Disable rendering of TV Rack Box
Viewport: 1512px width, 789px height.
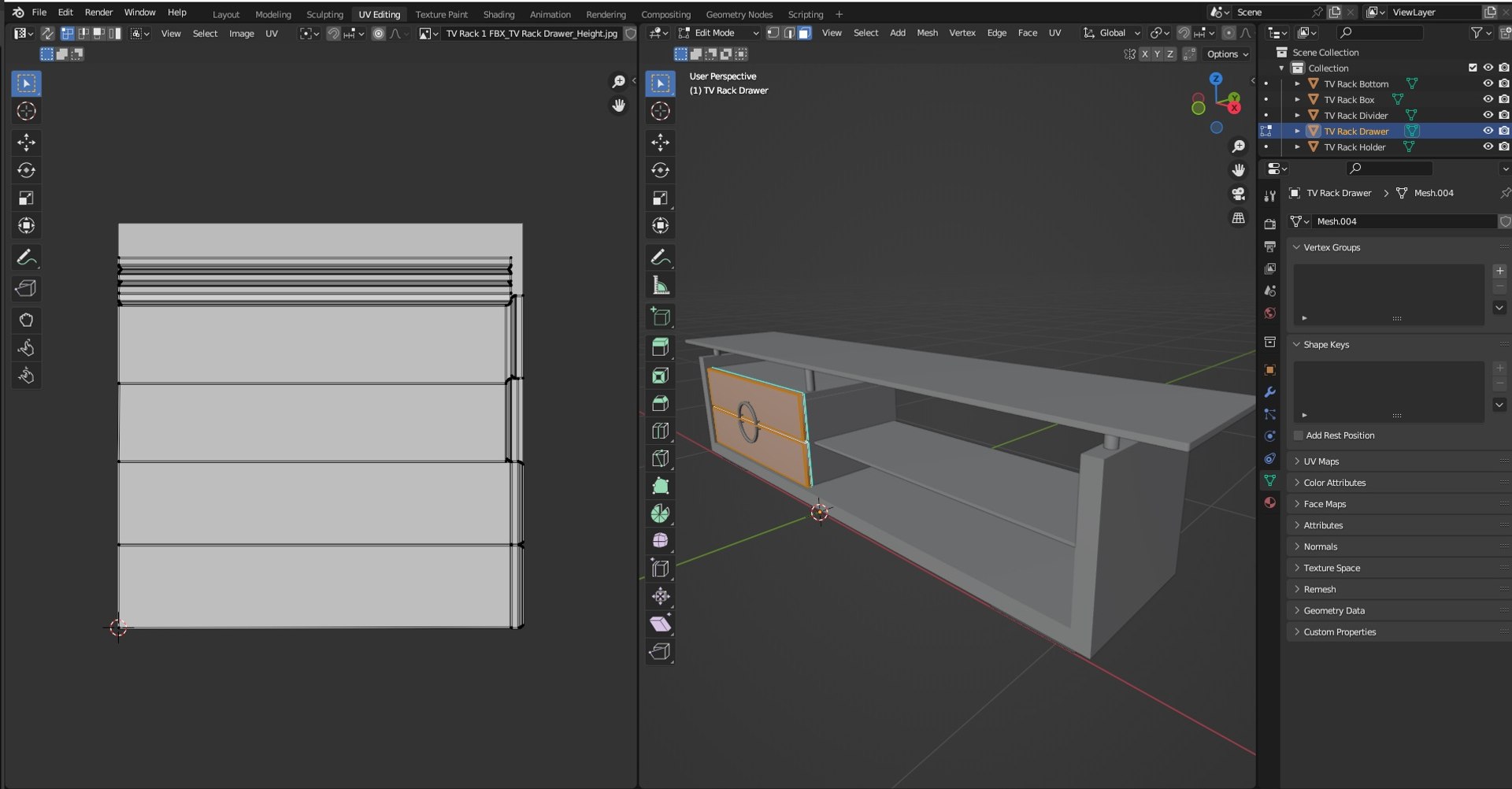click(1503, 99)
